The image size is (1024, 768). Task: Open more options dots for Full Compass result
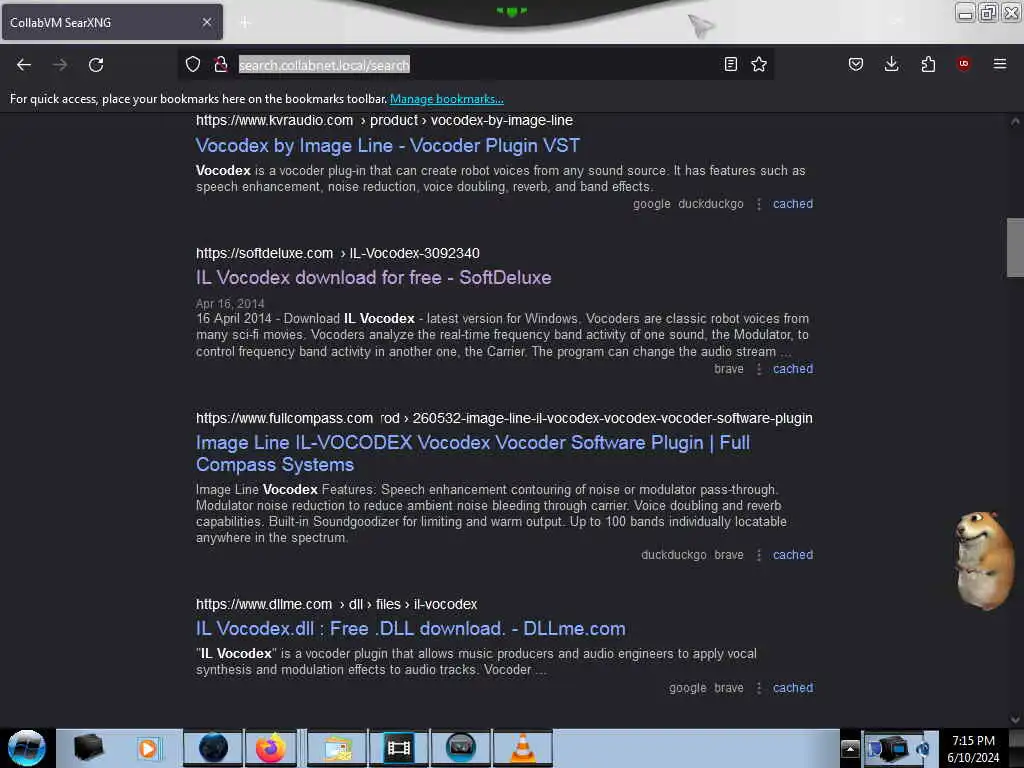click(x=759, y=556)
